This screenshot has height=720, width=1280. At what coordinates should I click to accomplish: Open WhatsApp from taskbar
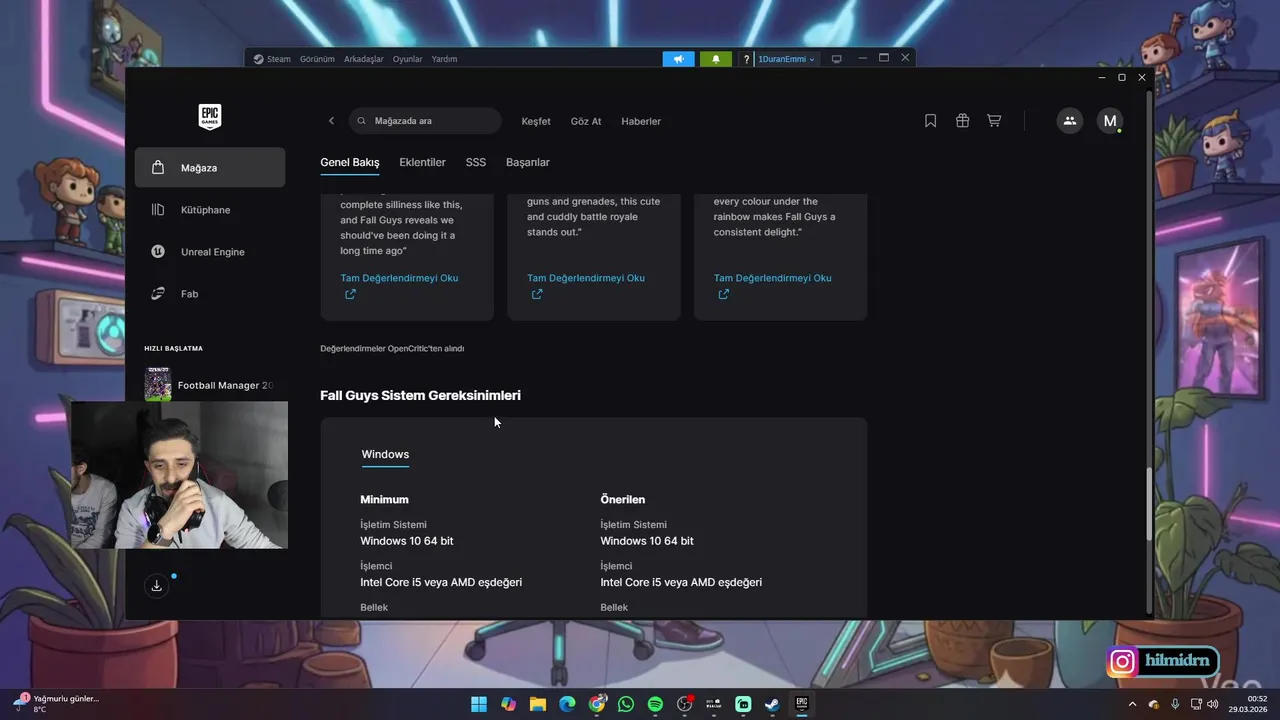(x=626, y=704)
